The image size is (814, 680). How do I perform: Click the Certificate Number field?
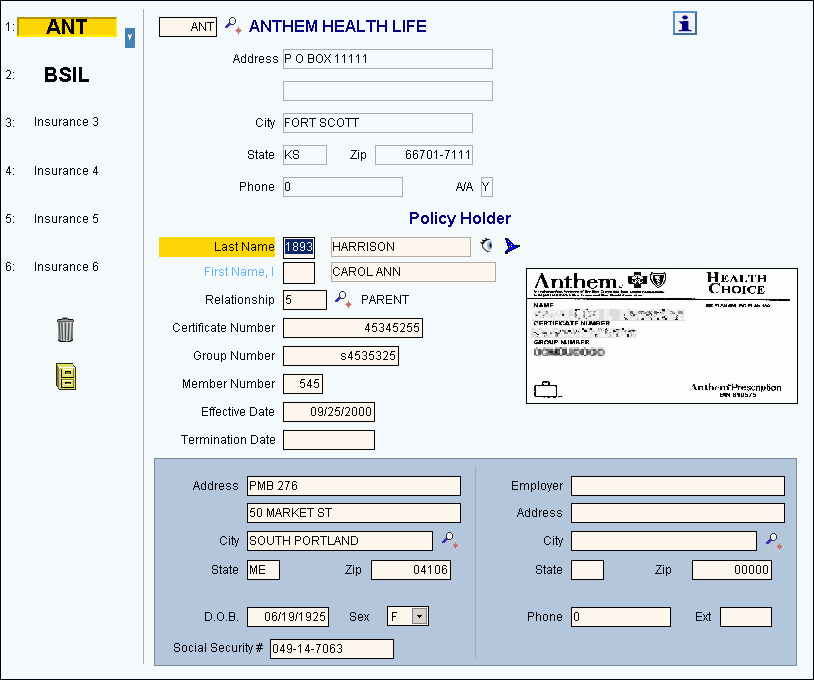[352, 328]
